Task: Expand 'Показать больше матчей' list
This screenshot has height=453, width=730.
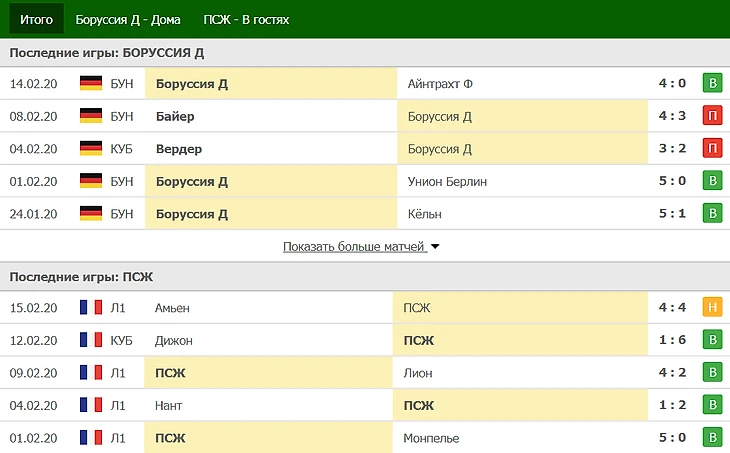Action: pos(361,246)
